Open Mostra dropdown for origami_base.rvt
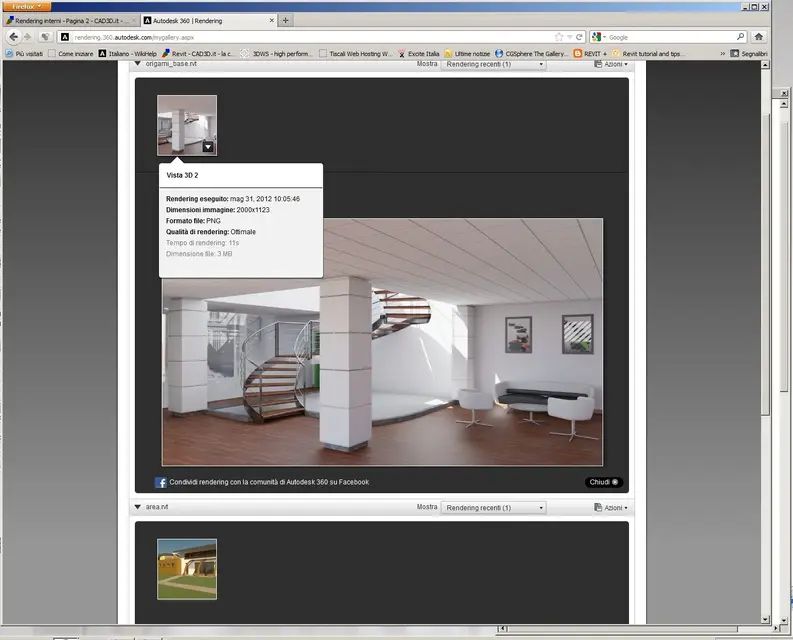This screenshot has width=793, height=640. pos(493,64)
